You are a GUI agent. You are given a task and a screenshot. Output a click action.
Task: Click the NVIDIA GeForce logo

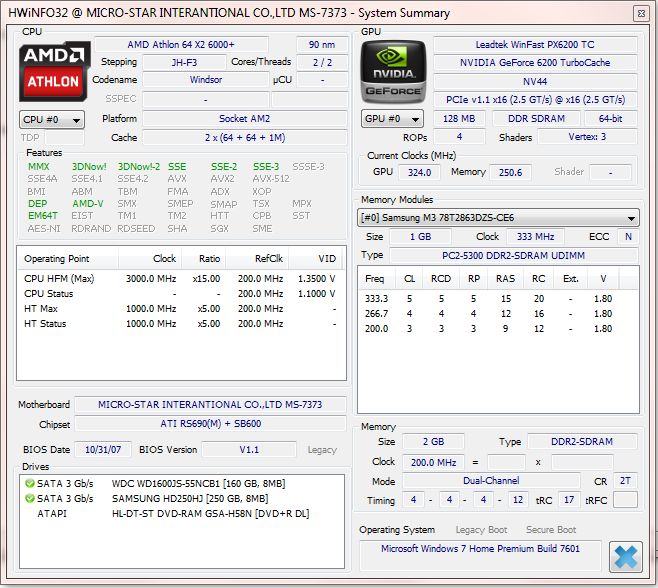click(x=393, y=71)
